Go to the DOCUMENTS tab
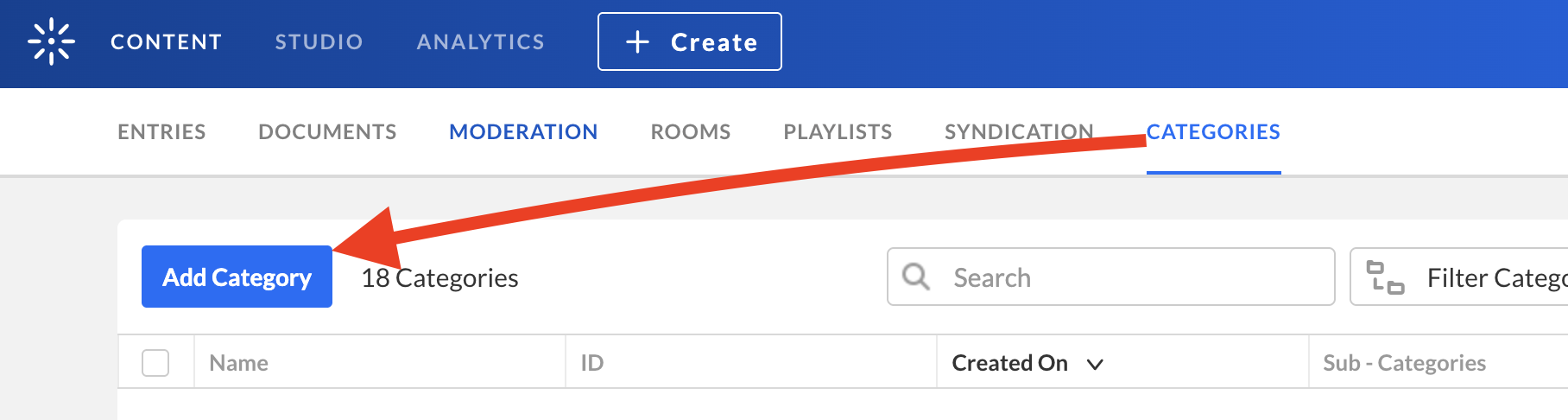This screenshot has height=420, width=1568. point(327,131)
